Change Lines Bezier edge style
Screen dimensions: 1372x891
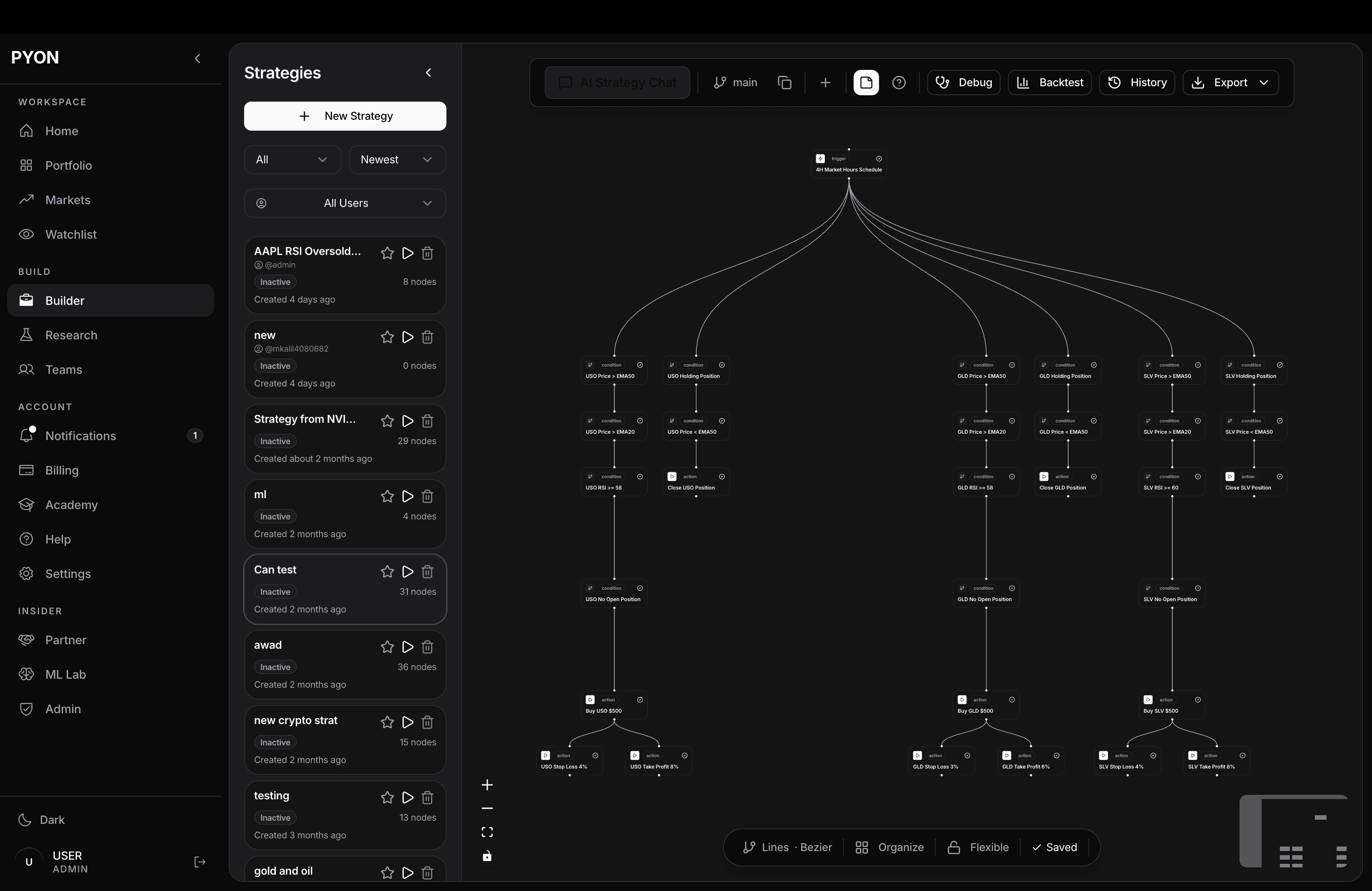tap(788, 847)
